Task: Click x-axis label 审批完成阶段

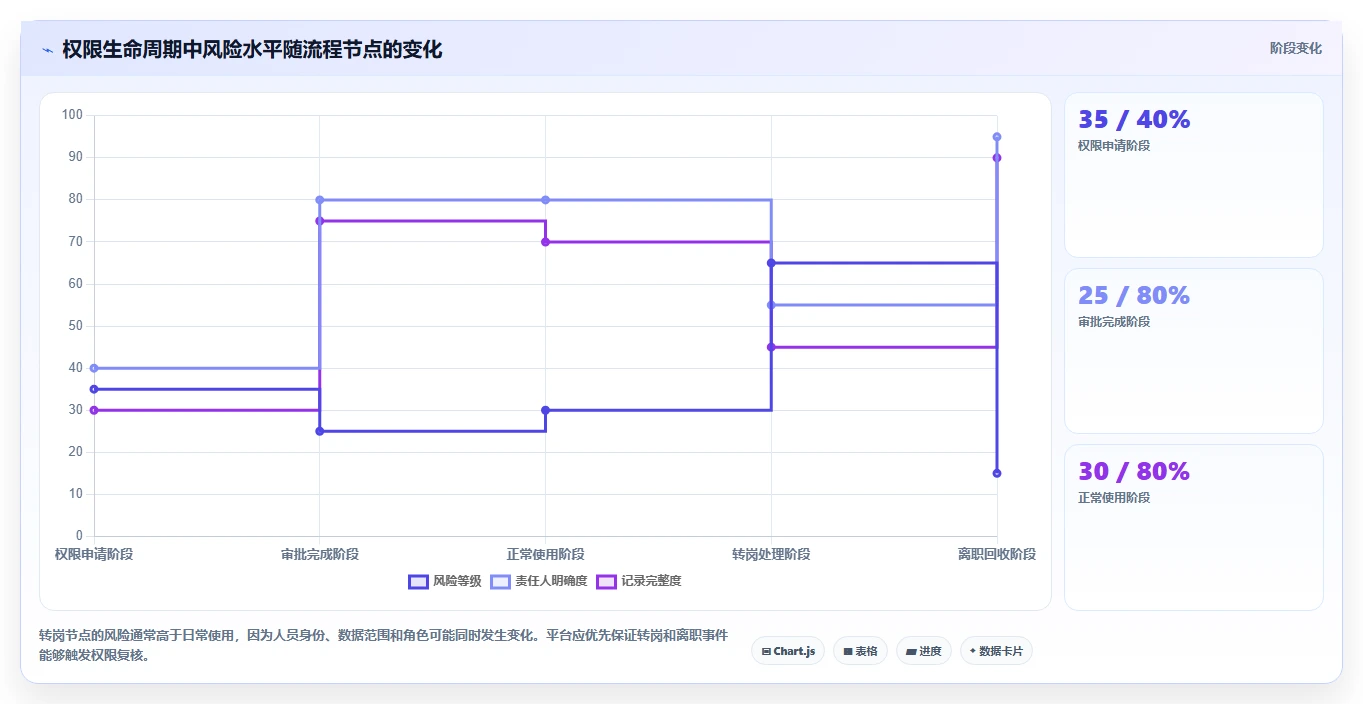Action: [x=320, y=554]
